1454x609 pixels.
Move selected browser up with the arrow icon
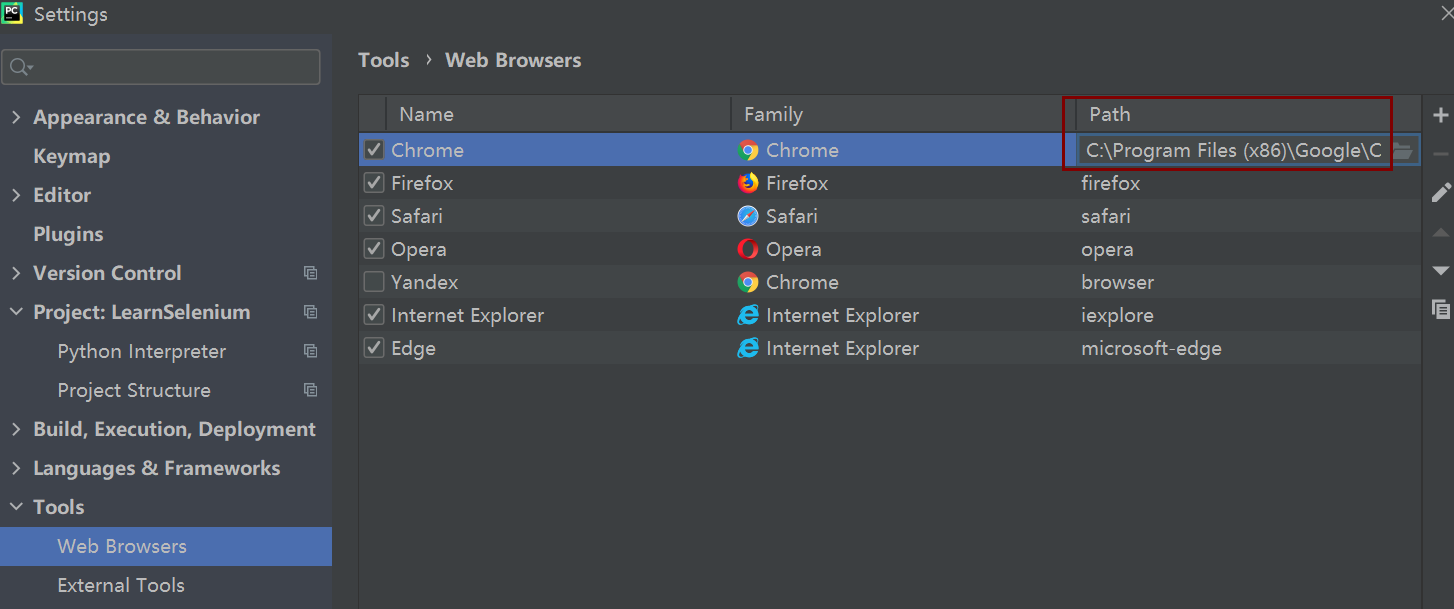click(x=1441, y=231)
